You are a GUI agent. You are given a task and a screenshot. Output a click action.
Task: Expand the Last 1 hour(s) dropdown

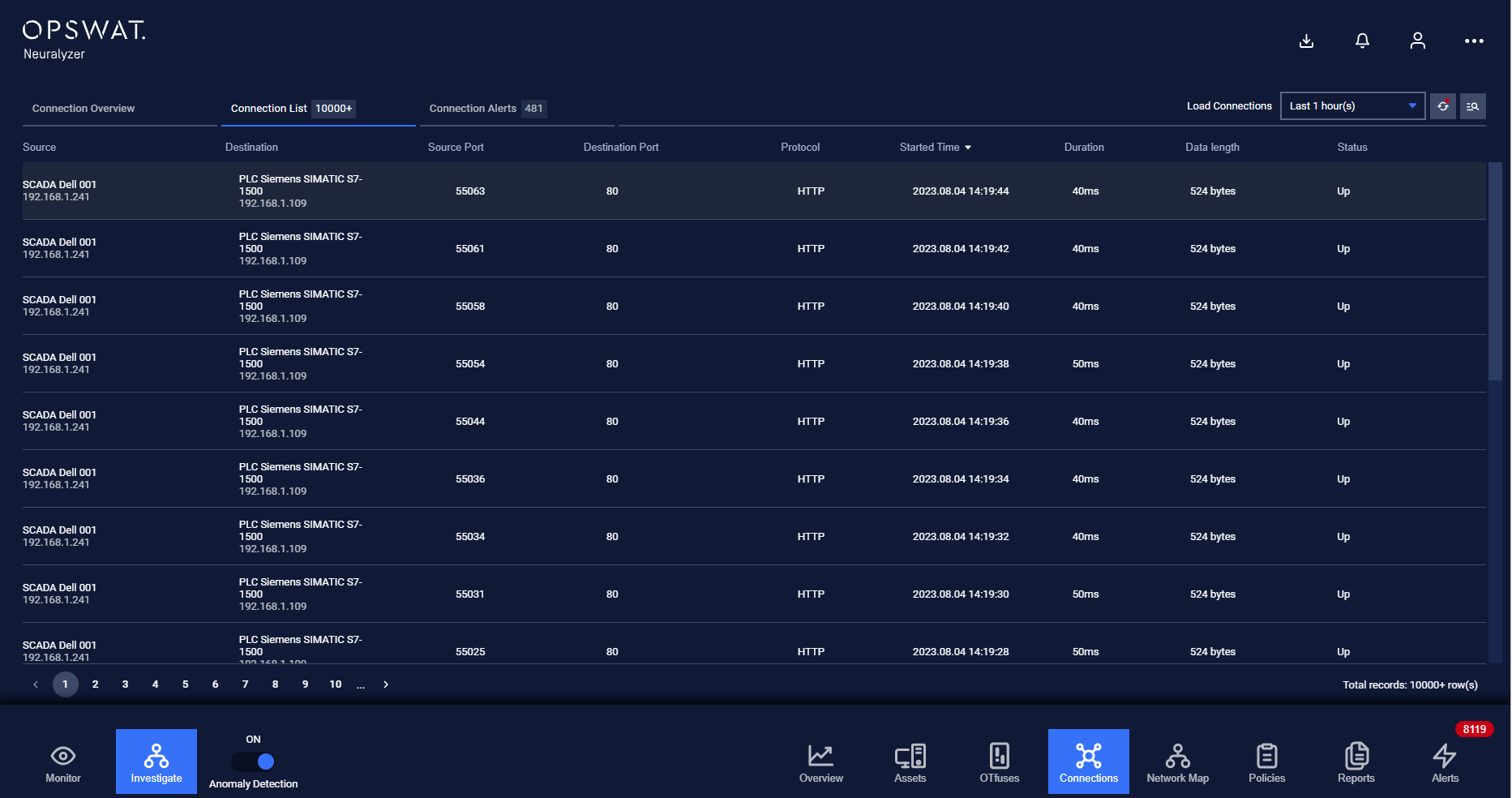click(x=1352, y=106)
